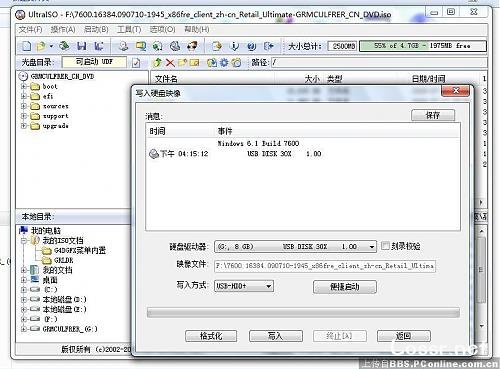Click the Burn CD/DVD image icon

(x=192, y=46)
